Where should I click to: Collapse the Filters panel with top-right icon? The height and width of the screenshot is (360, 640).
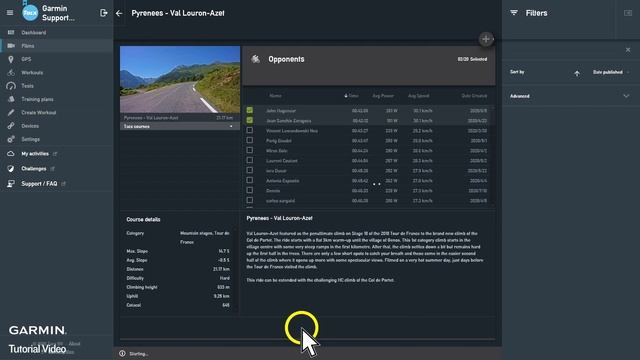pyautogui.click(x=628, y=13)
